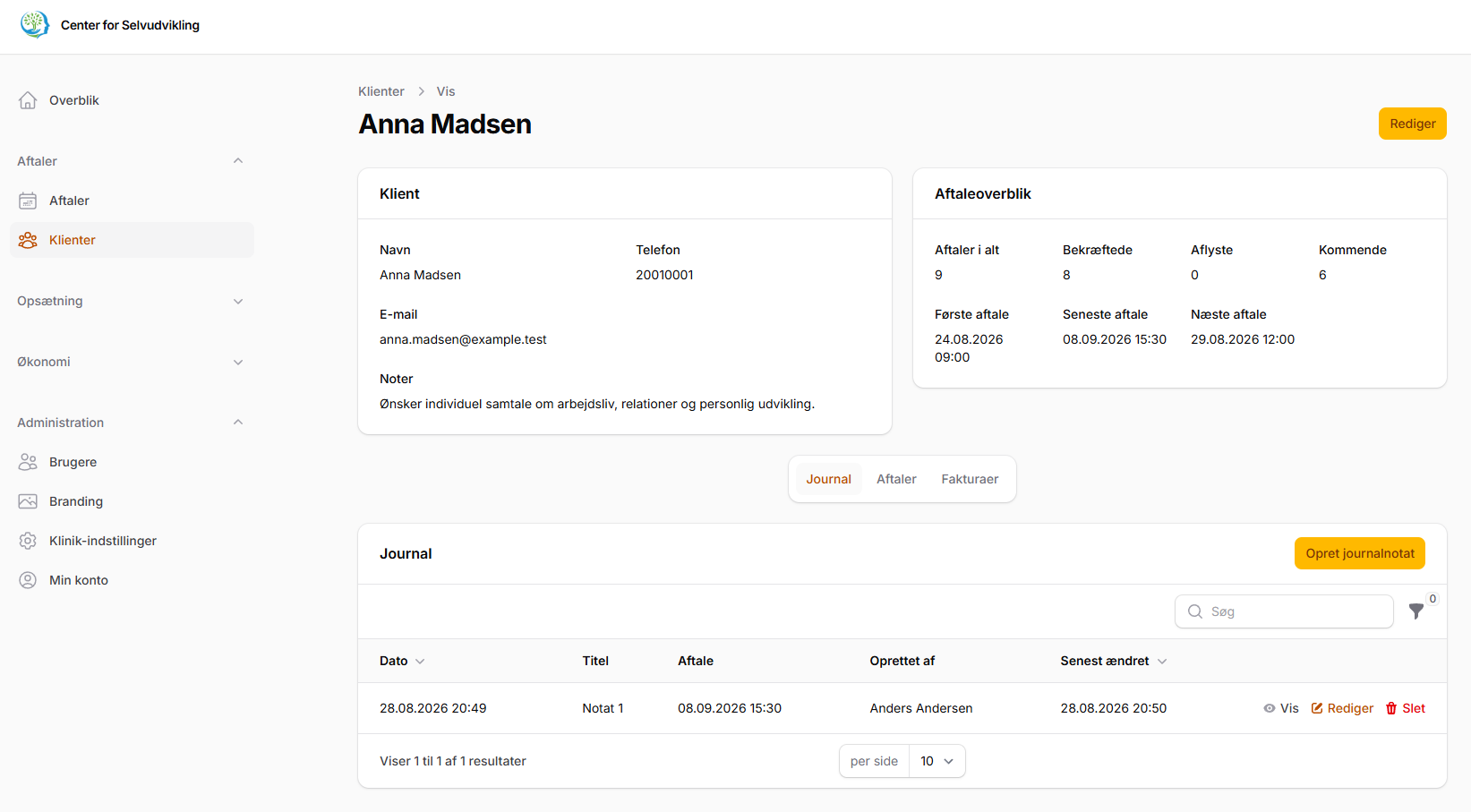This screenshot has height=812, width=1471.
Task: Expand the Økonomi sidebar group
Action: coord(238,362)
